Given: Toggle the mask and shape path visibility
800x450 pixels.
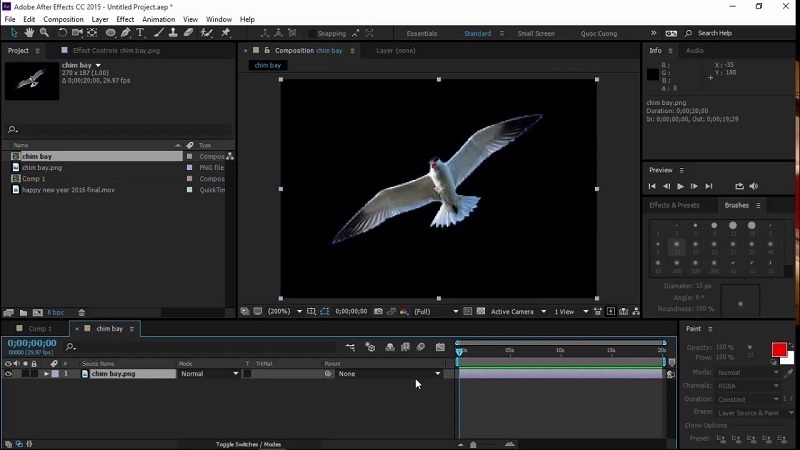Looking at the screenshot, I should coord(324,311).
